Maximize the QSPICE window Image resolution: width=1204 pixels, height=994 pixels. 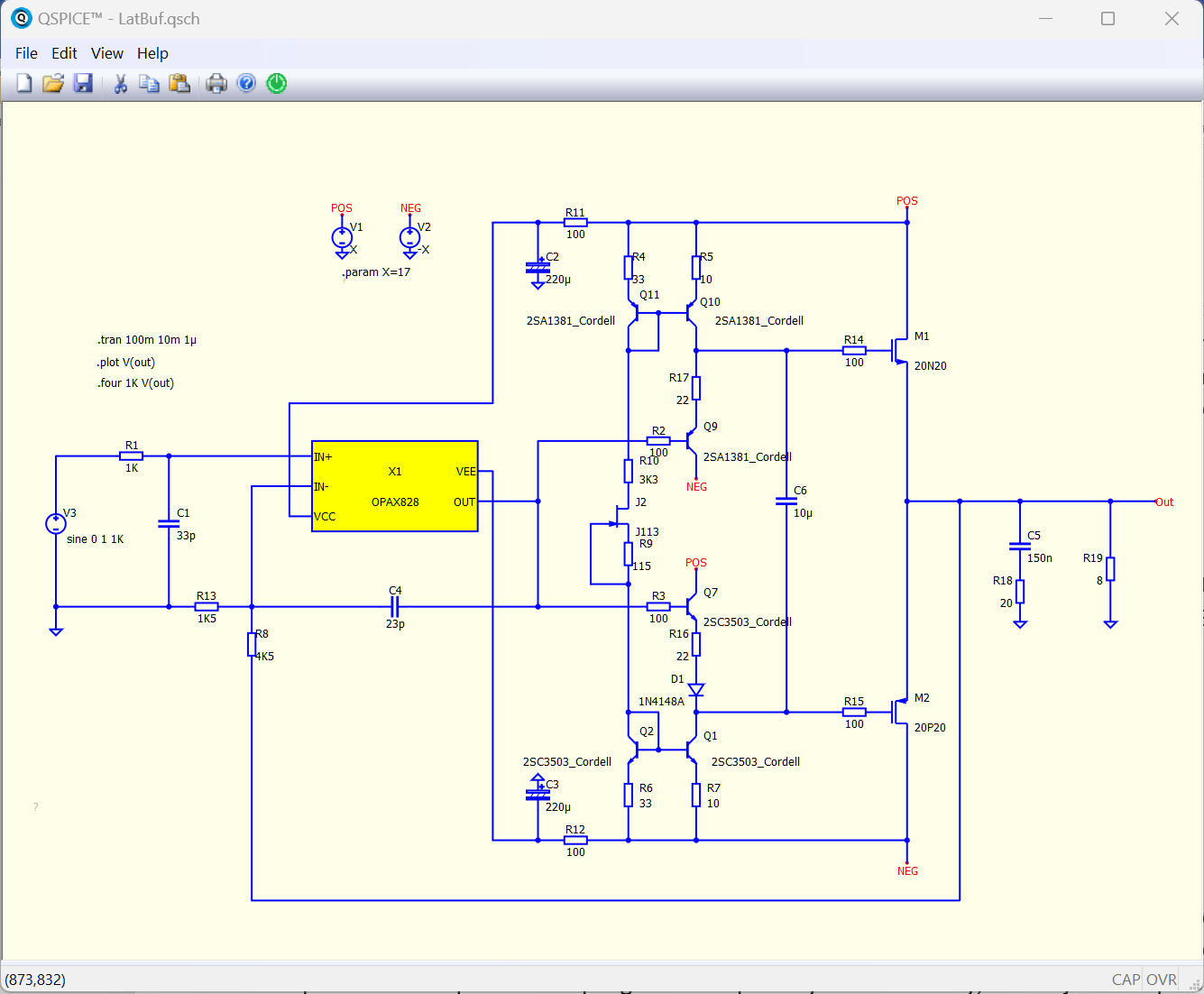(x=1108, y=19)
